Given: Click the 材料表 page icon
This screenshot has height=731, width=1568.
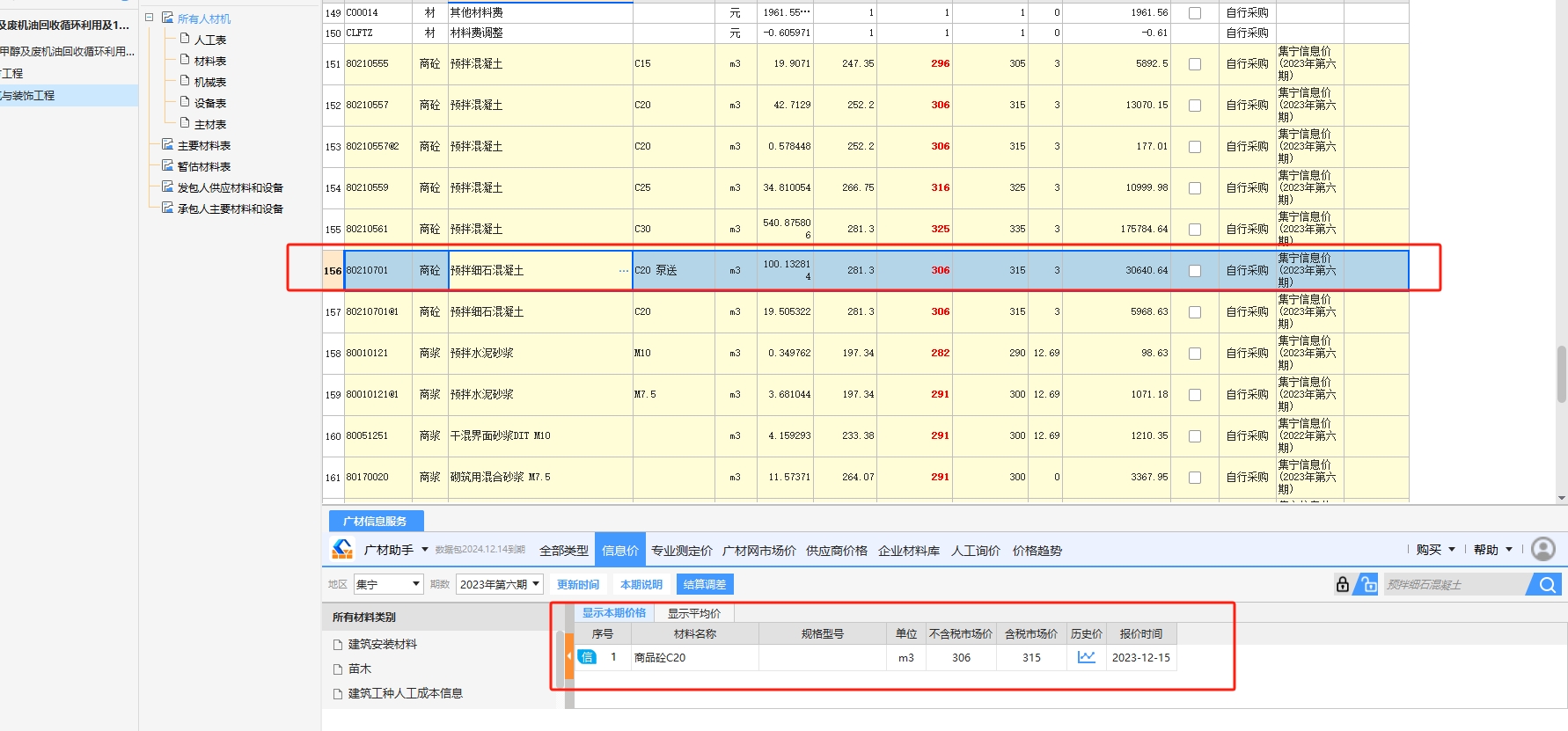Looking at the screenshot, I should pos(185,60).
